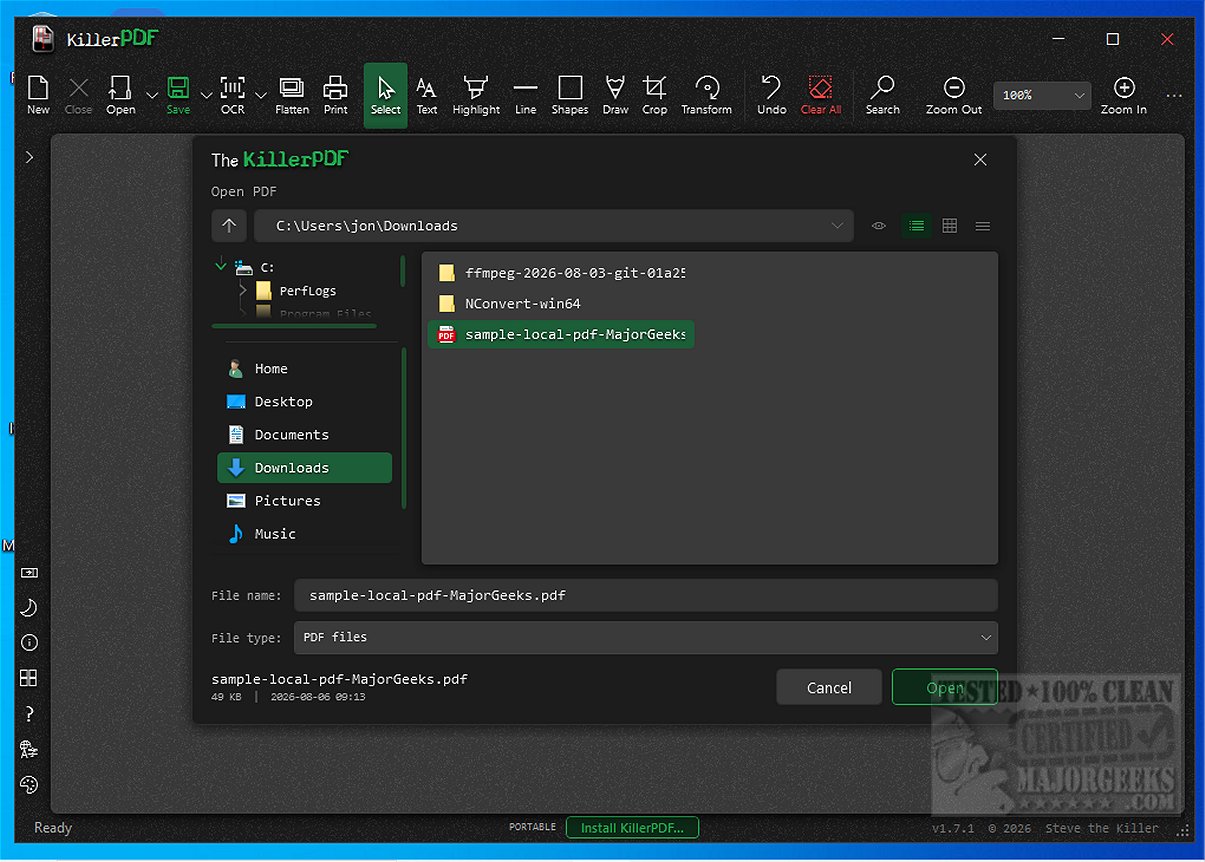Open help question mark icon
The width and height of the screenshot is (1205, 862).
pos(29,714)
